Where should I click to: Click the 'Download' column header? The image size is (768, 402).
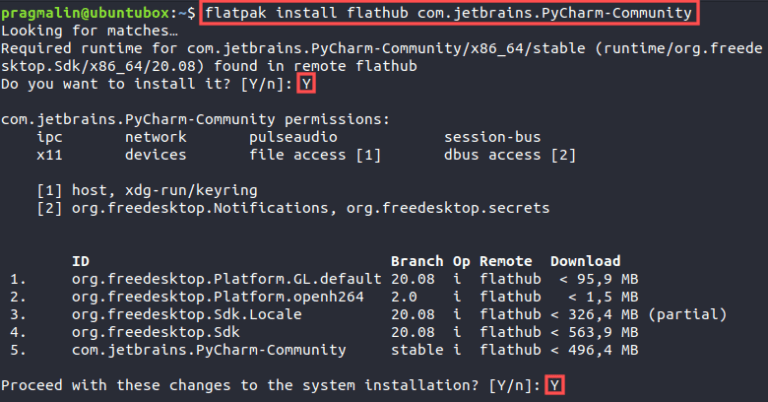click(585, 261)
